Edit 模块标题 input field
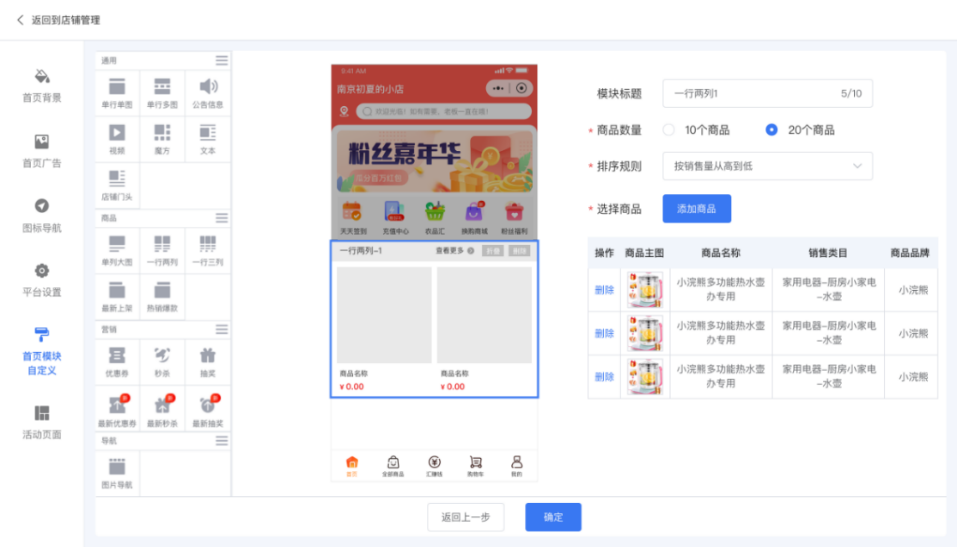The width and height of the screenshot is (957, 547). coord(767,93)
